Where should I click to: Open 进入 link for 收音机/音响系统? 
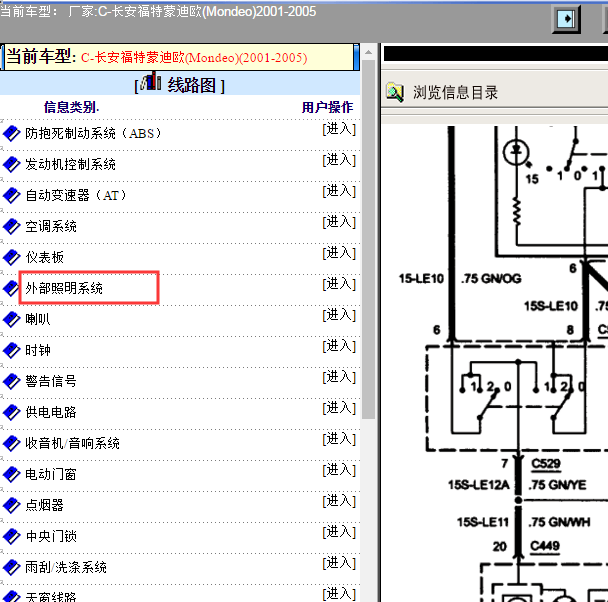339,439
